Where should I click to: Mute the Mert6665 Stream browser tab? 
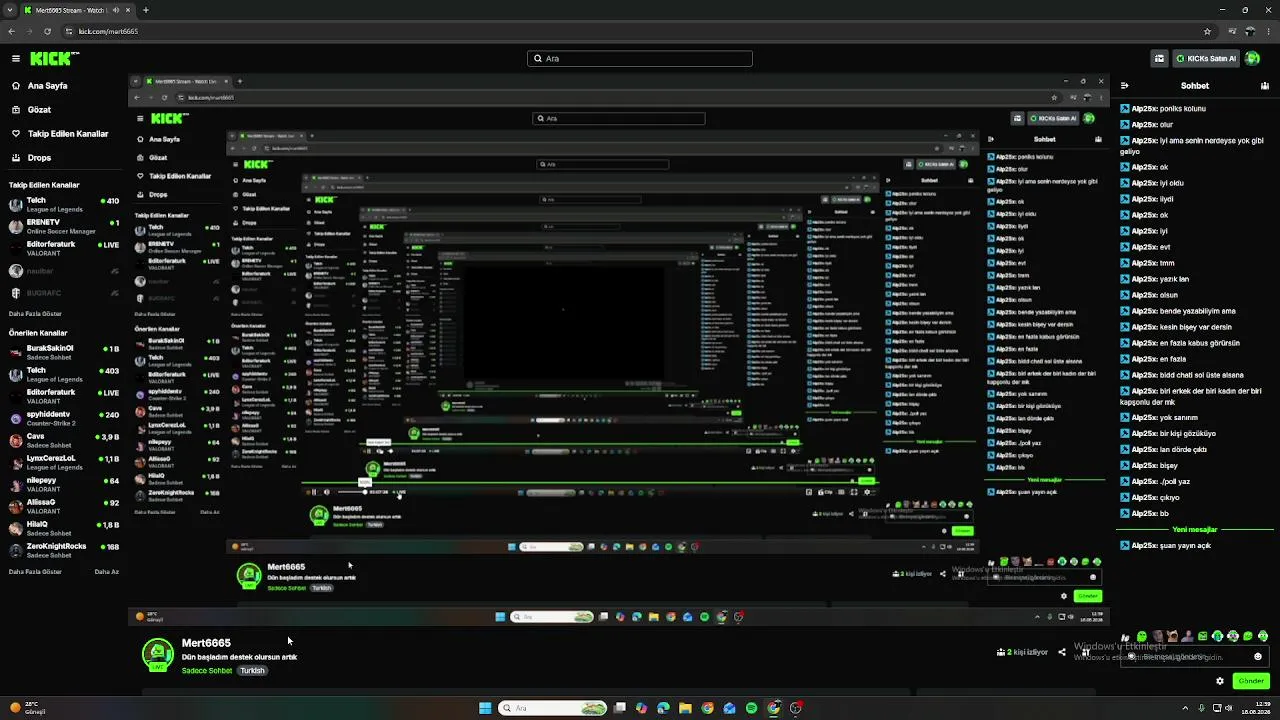coord(116,10)
